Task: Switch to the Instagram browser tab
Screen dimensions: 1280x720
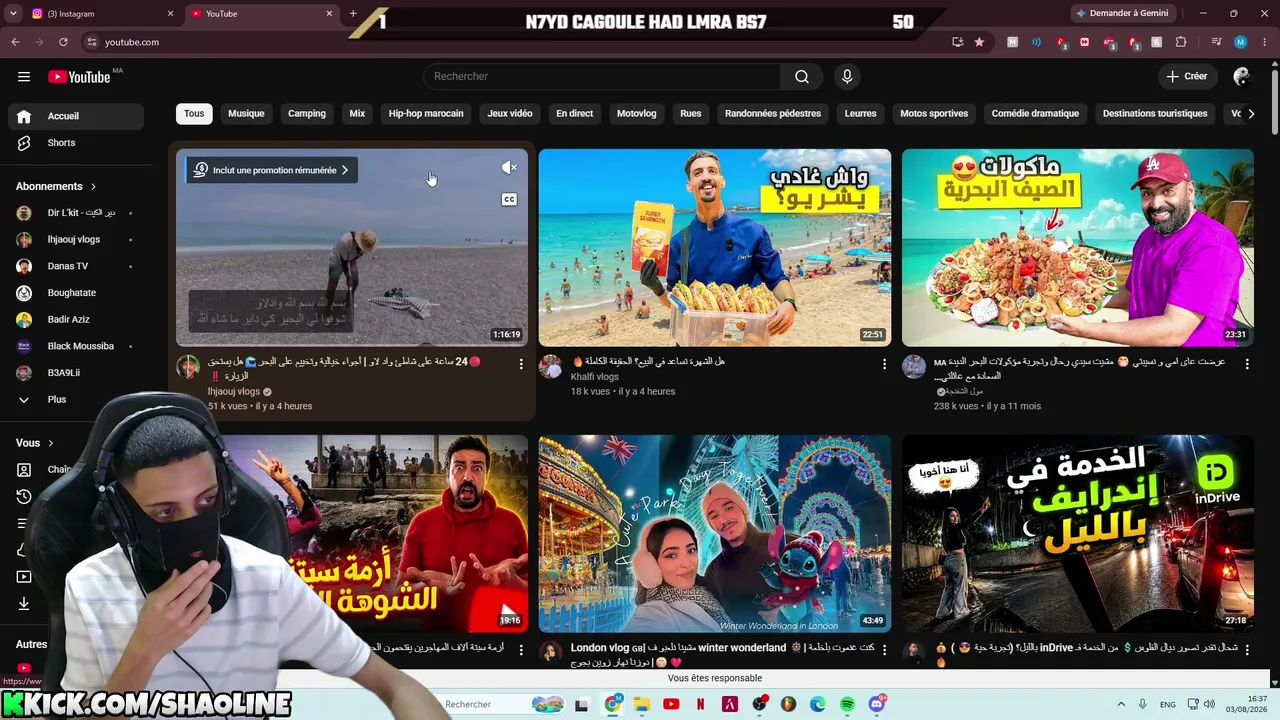Action: pos(102,14)
